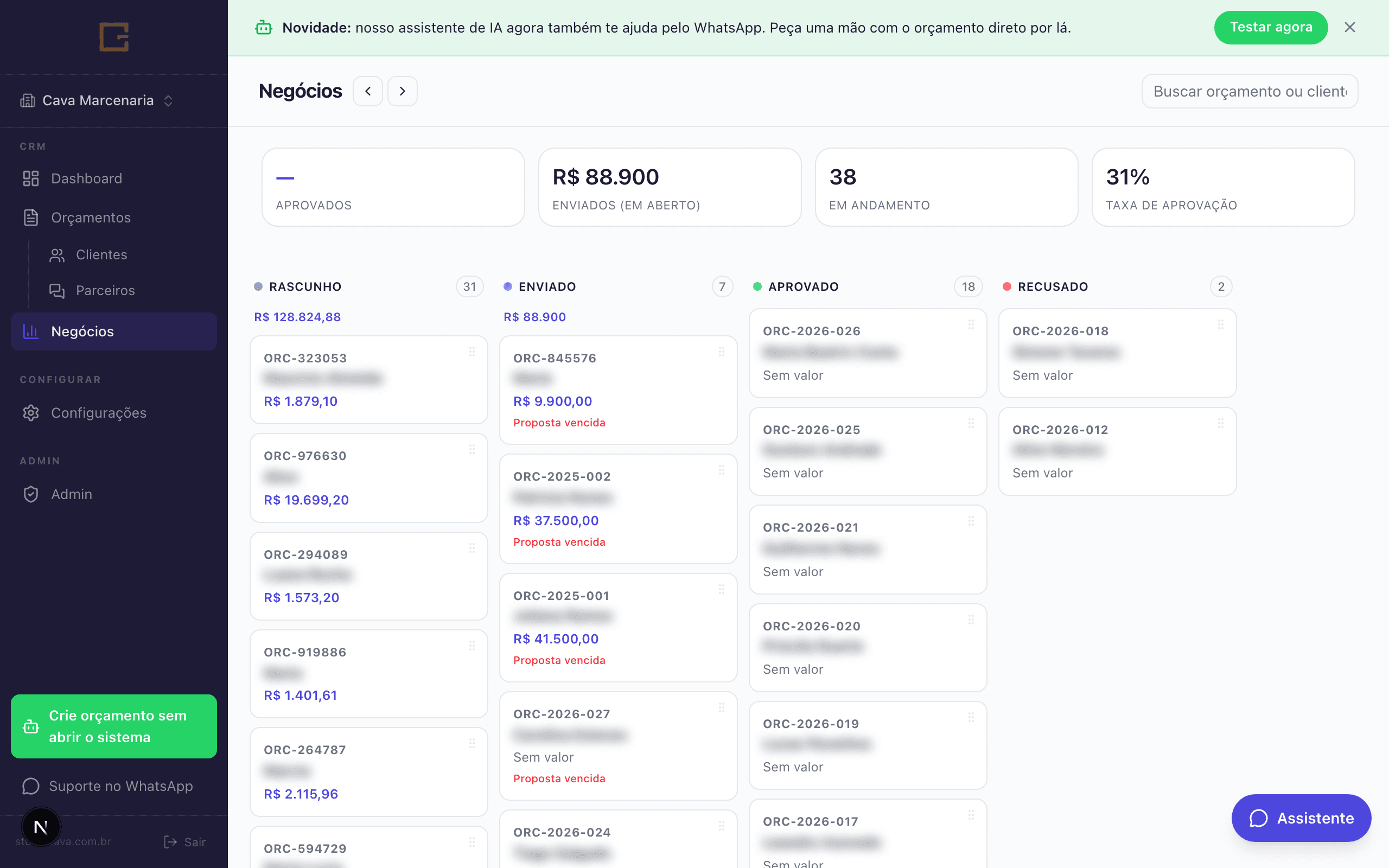Click the 31% Taxa de Aprovação card
Image resolution: width=1389 pixels, height=868 pixels.
pyautogui.click(x=1223, y=187)
